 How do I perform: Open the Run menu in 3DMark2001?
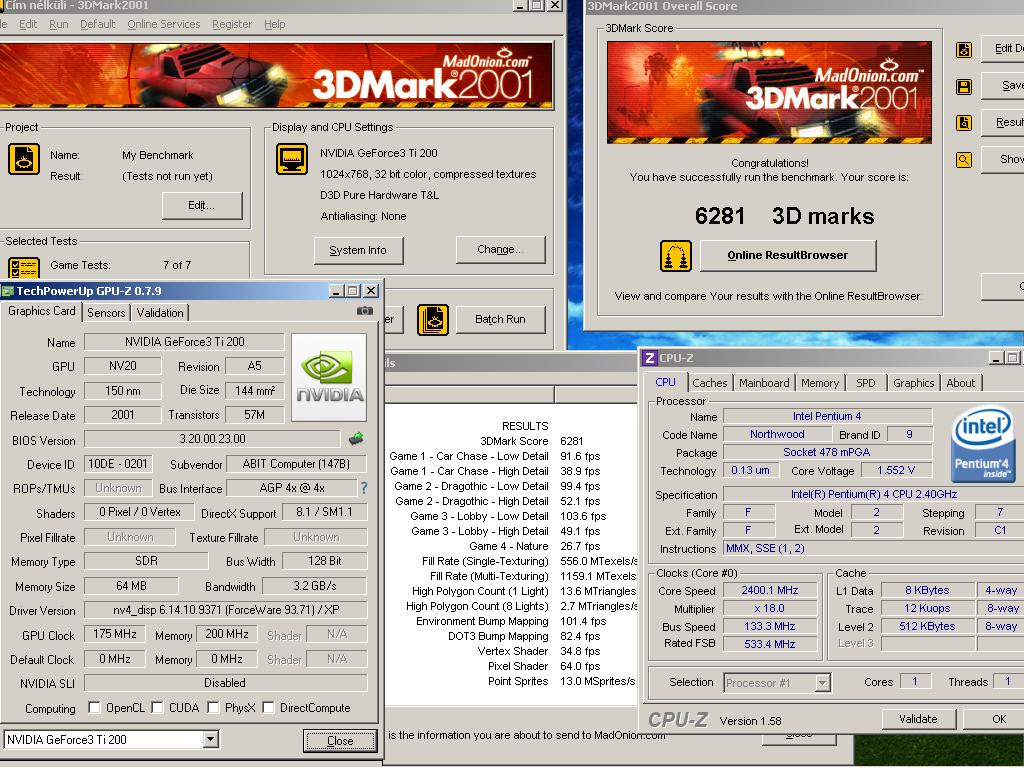point(59,24)
